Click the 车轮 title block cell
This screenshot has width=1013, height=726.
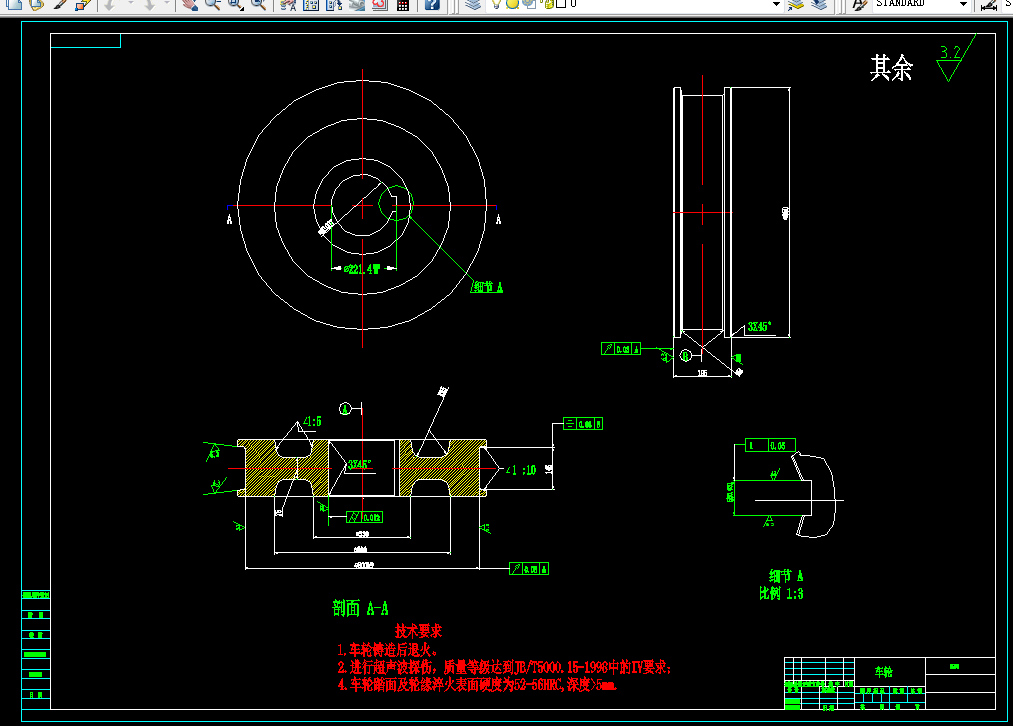coord(883,672)
